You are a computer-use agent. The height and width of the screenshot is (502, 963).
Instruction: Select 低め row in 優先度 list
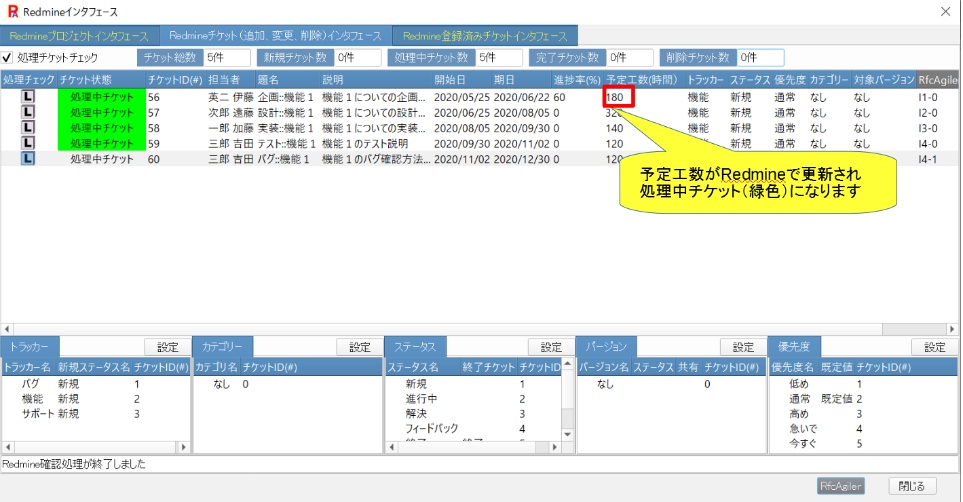point(864,384)
